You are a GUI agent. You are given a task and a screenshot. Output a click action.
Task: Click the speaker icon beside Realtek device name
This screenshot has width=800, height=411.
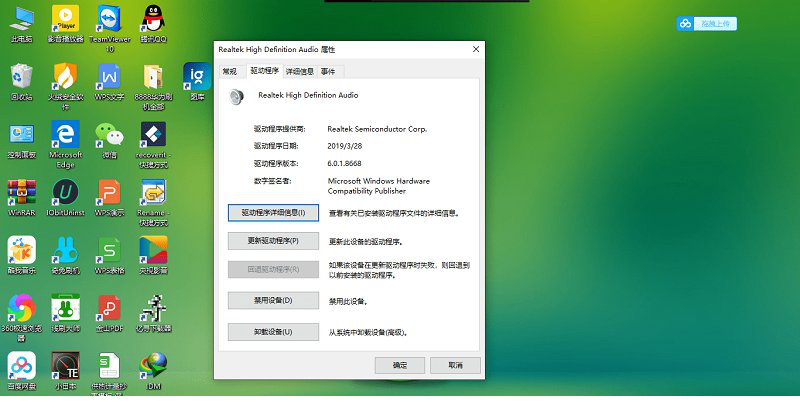(236, 96)
